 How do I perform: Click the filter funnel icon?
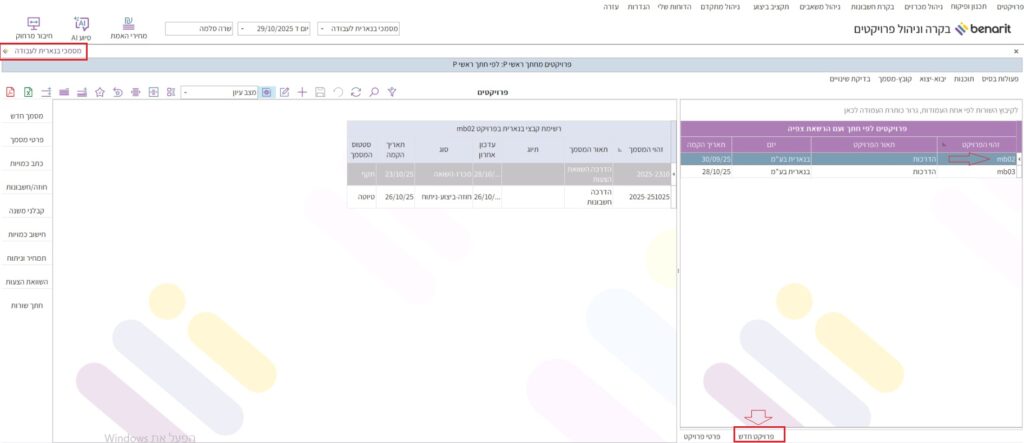pyautogui.click(x=392, y=92)
